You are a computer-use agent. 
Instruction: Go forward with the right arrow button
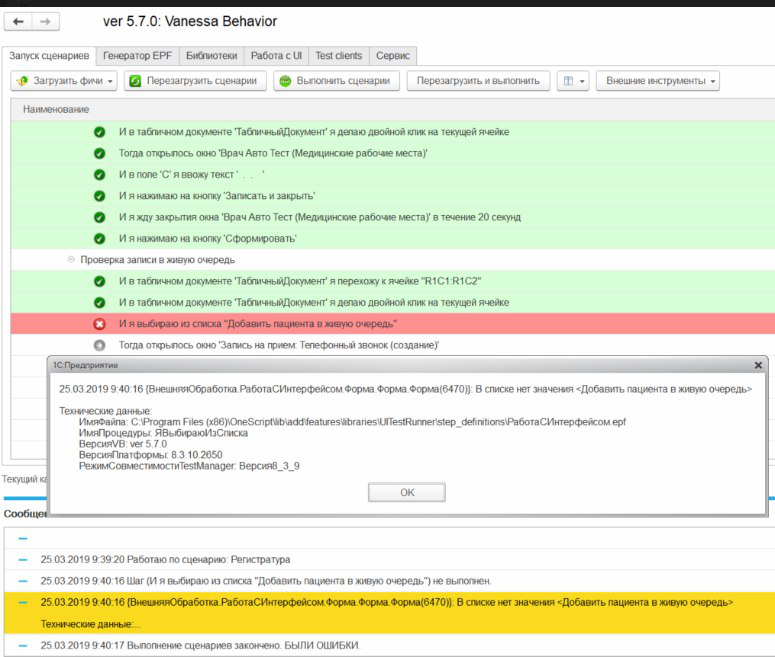pyautogui.click(x=45, y=22)
